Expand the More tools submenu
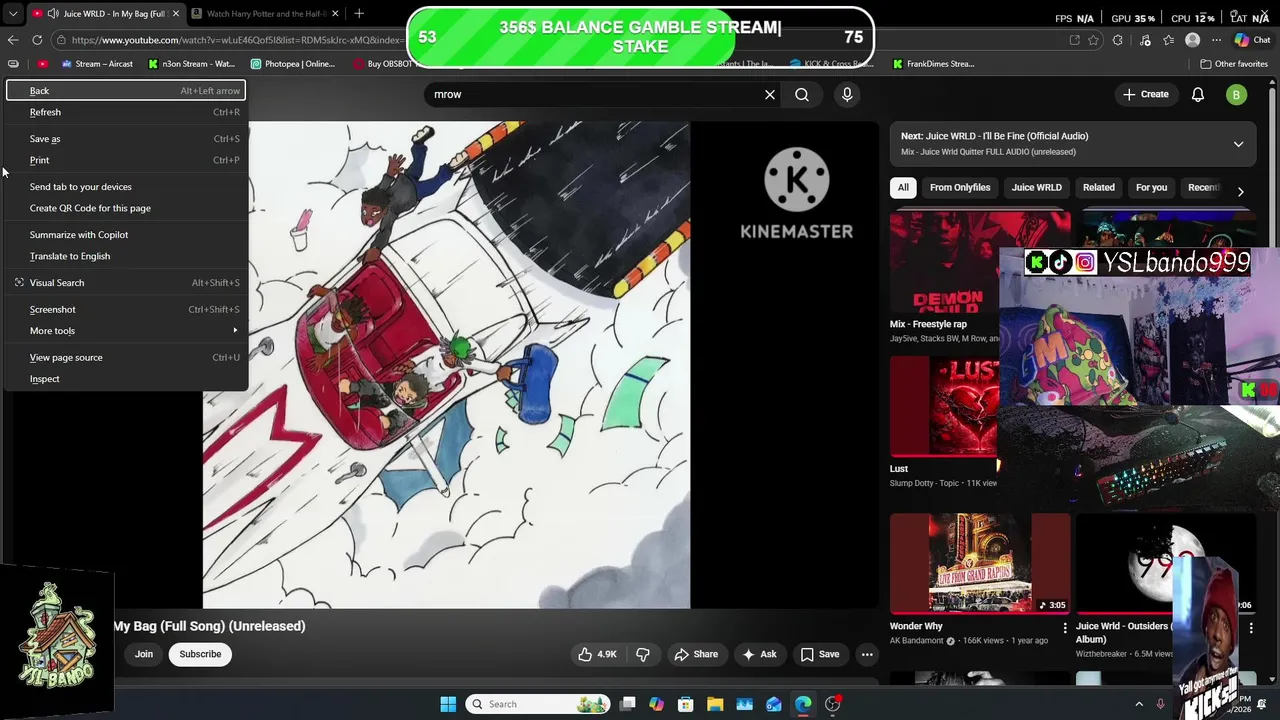1280x720 pixels. click(x=126, y=331)
